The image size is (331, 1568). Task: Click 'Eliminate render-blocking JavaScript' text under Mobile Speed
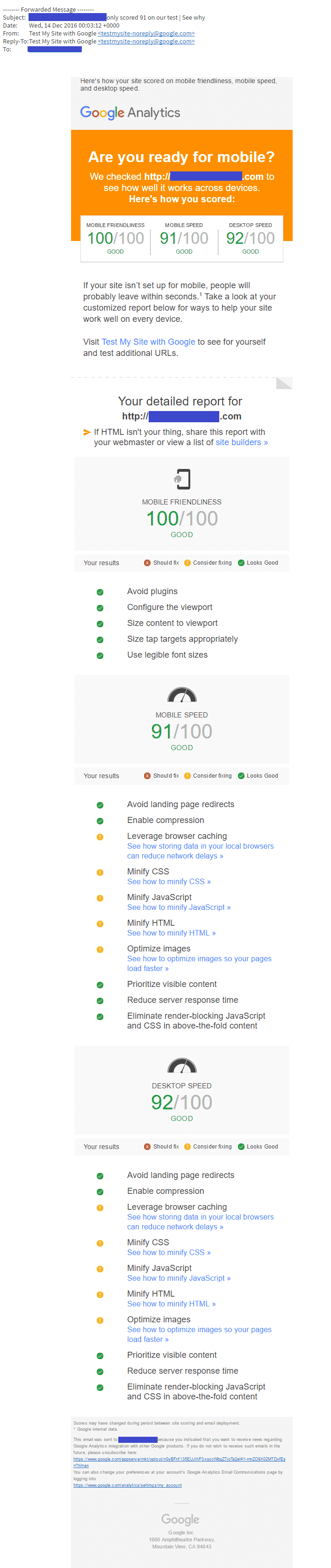pyautogui.click(x=196, y=1021)
